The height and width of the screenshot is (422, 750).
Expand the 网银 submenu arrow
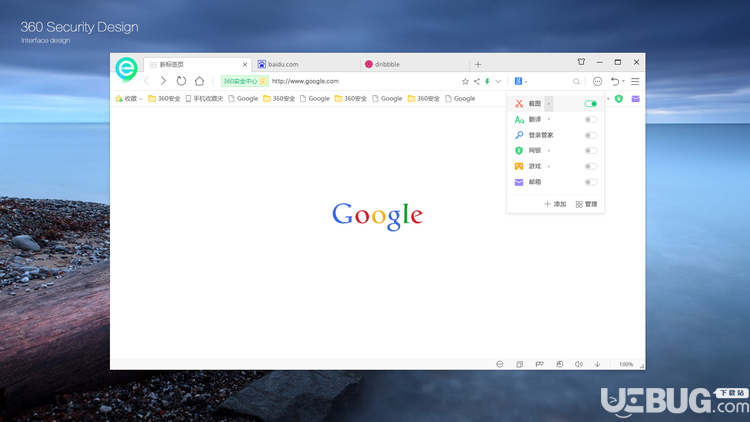click(x=549, y=151)
